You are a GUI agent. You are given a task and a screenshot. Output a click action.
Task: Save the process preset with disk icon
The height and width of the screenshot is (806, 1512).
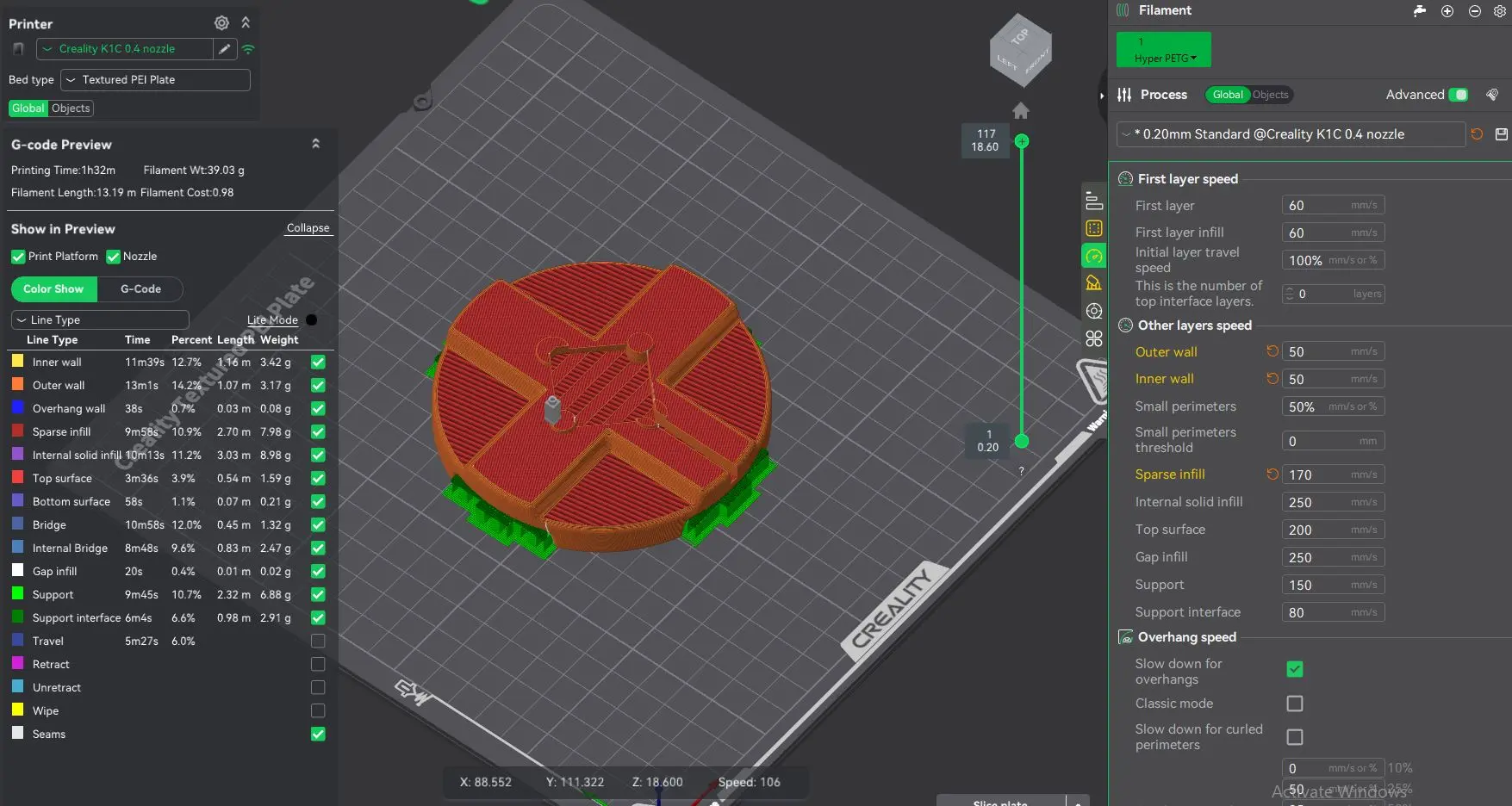tap(1502, 134)
